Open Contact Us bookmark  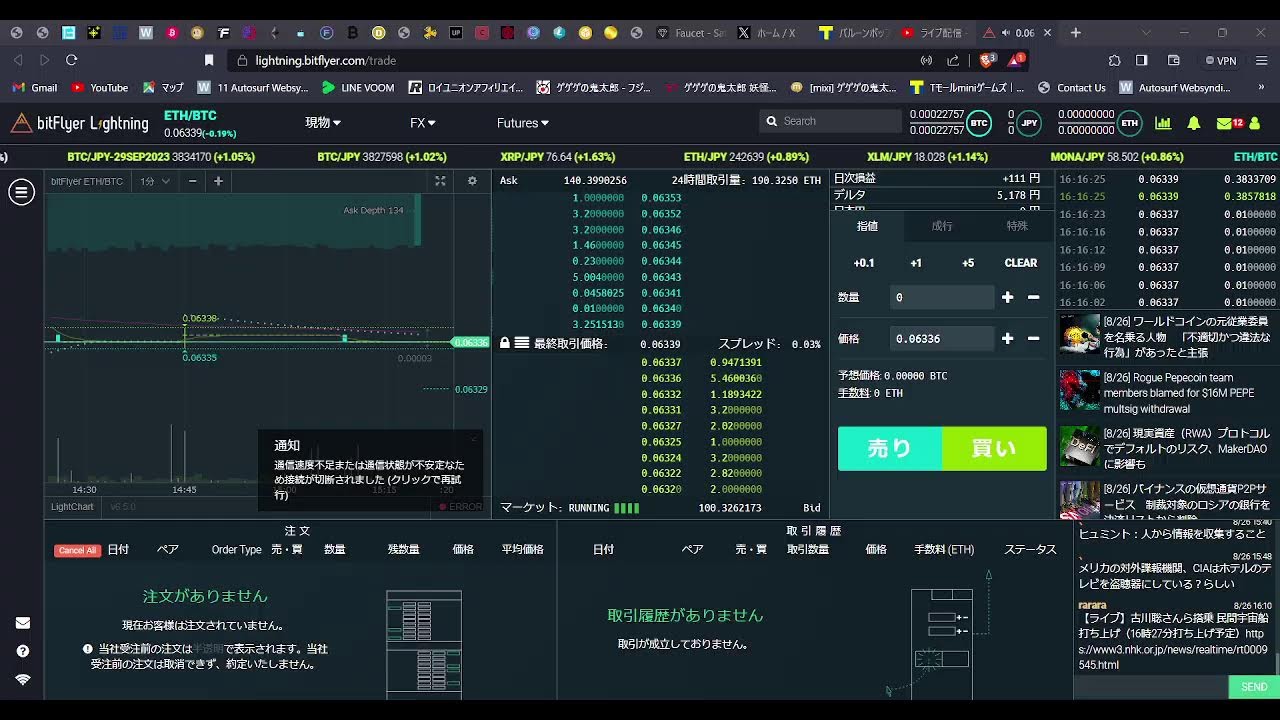[x=1071, y=88]
